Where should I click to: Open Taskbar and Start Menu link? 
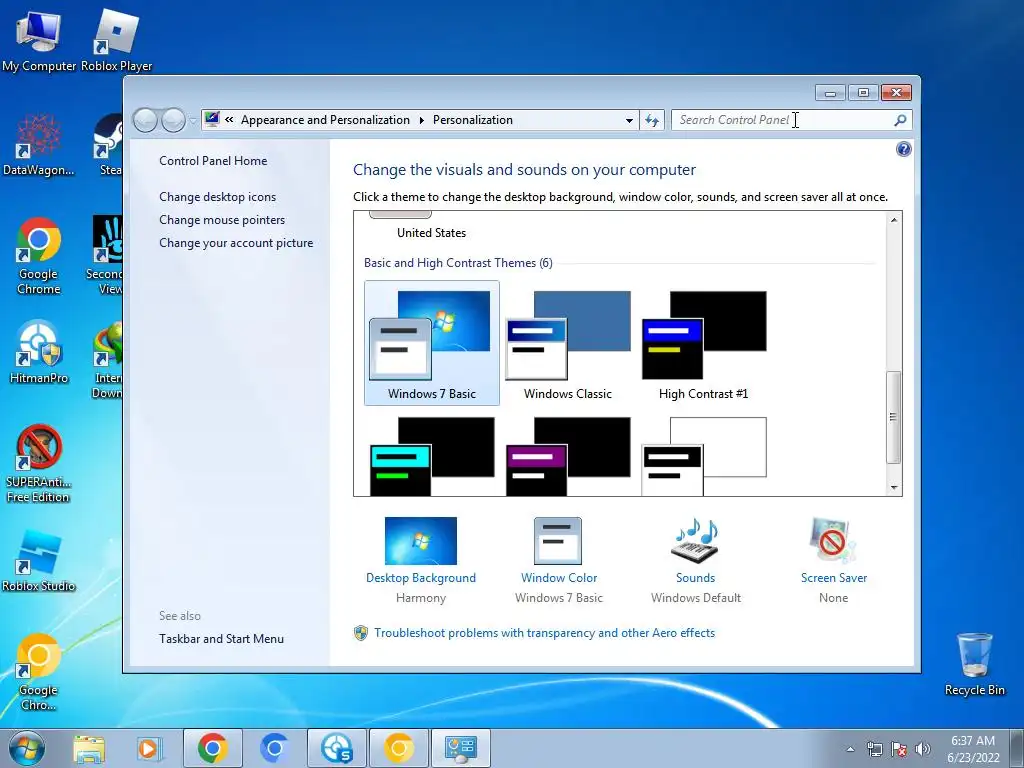pos(221,639)
